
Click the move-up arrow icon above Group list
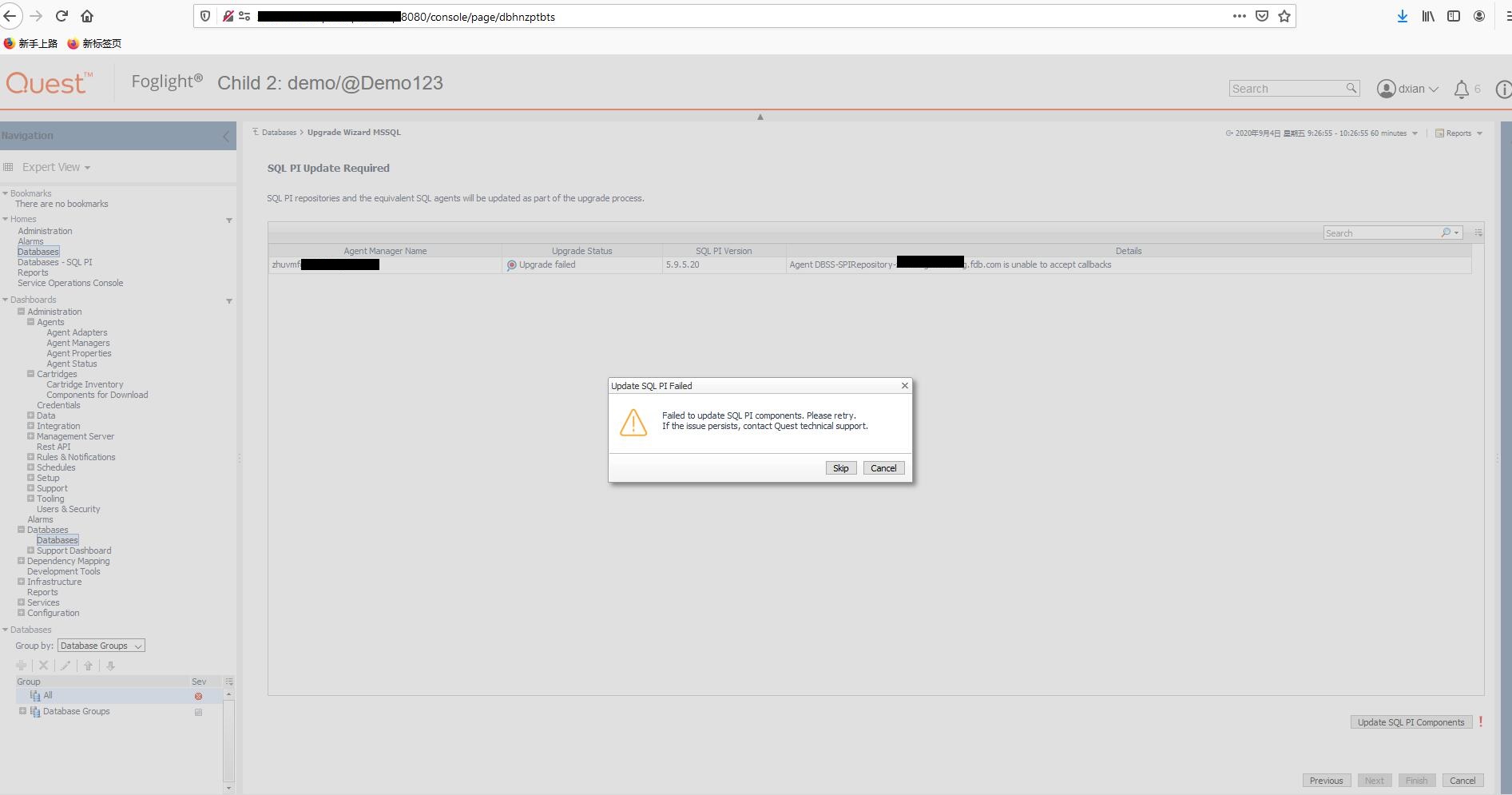click(x=88, y=665)
